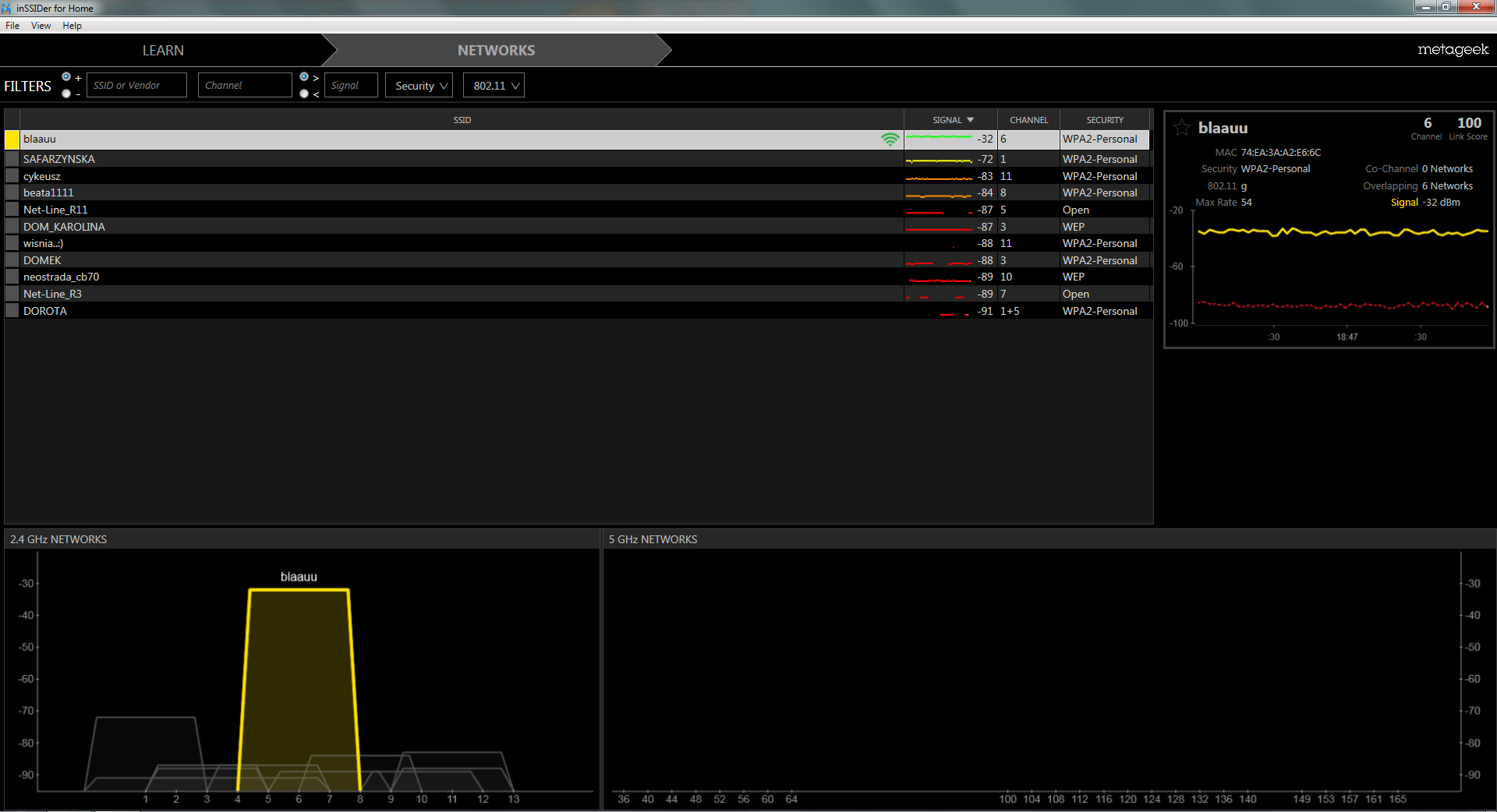Click the MAC address 74:EA:3A:A2:E6:6C

point(1281,153)
